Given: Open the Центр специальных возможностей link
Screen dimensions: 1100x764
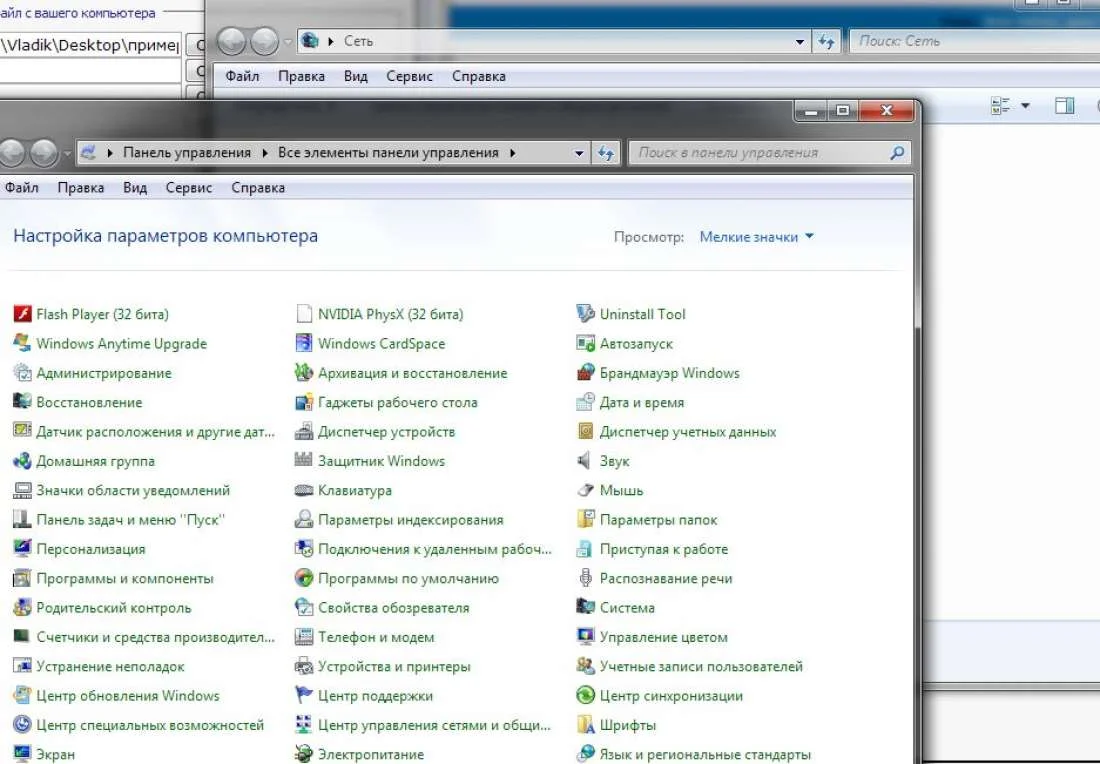Looking at the screenshot, I should coord(150,725).
